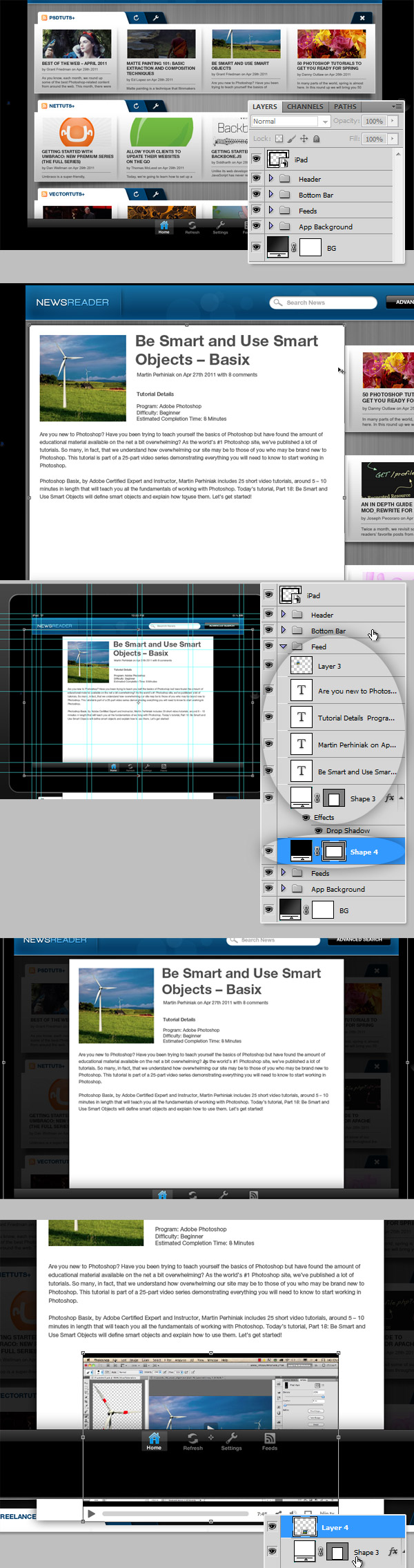This screenshot has width=414, height=1568.
Task: Click the refresh icon on the VECTORTUTS+ tab
Action: pos(136,194)
